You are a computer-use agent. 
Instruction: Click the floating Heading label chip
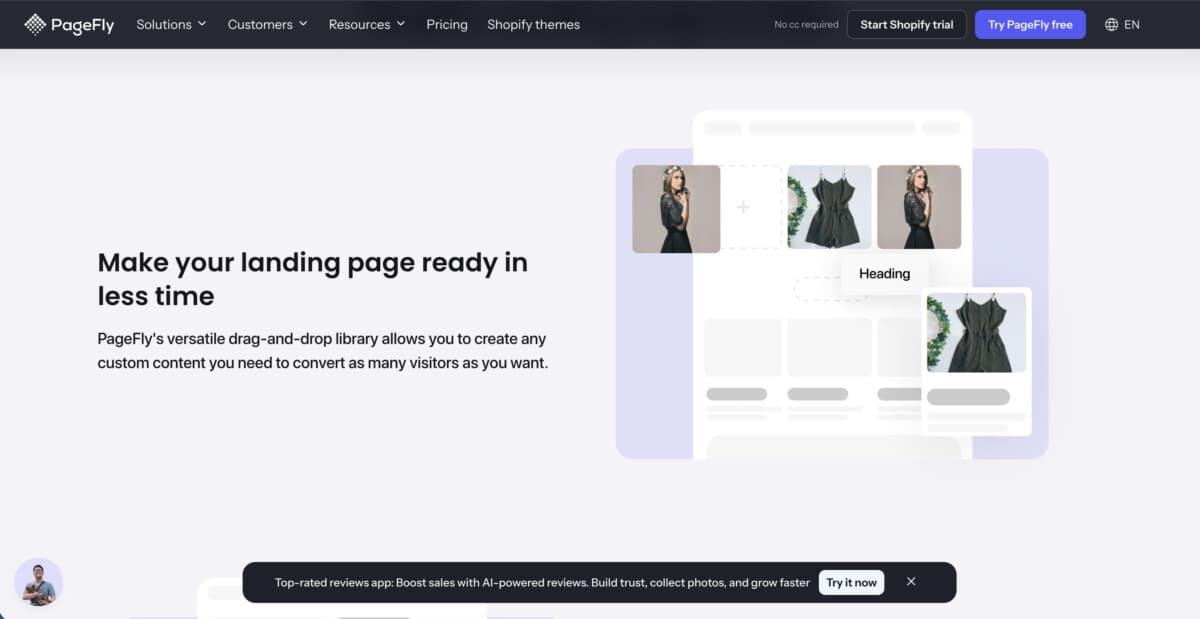(x=884, y=273)
